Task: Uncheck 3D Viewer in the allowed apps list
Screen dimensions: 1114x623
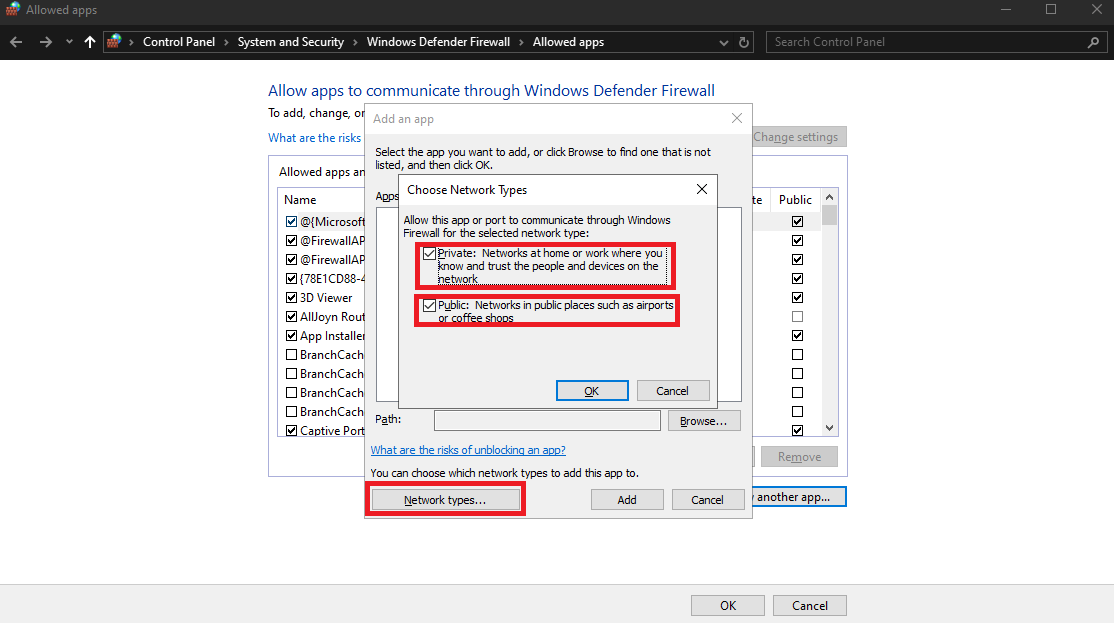Action: 289,297
